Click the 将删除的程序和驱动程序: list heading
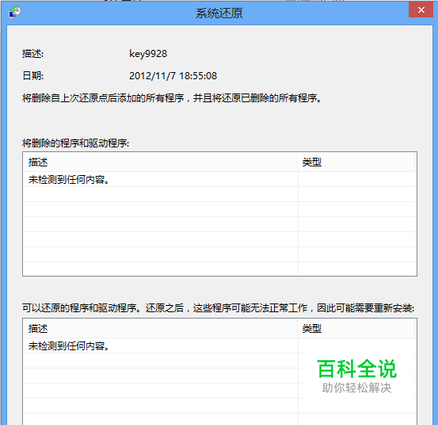 tap(76, 143)
